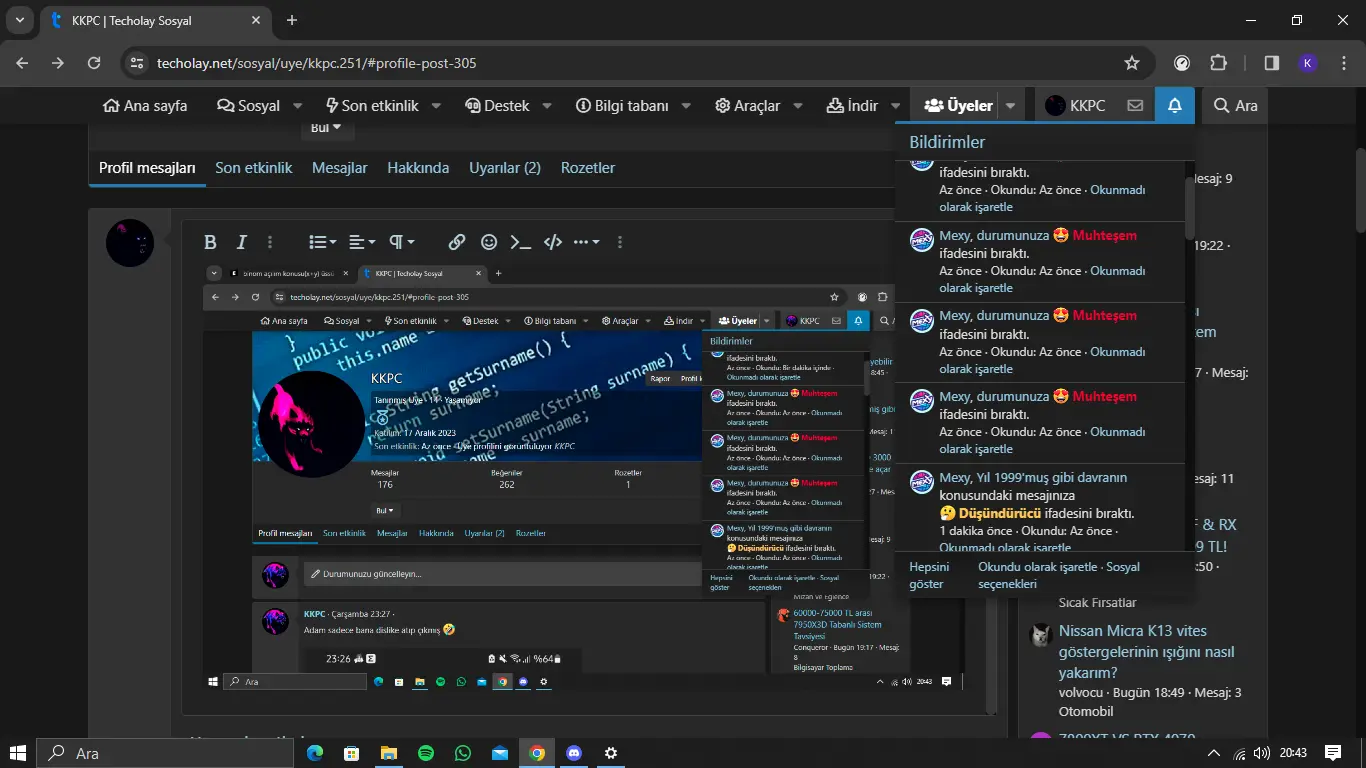Reload the current page
Image resolution: width=1366 pixels, height=768 pixels.
[94, 63]
